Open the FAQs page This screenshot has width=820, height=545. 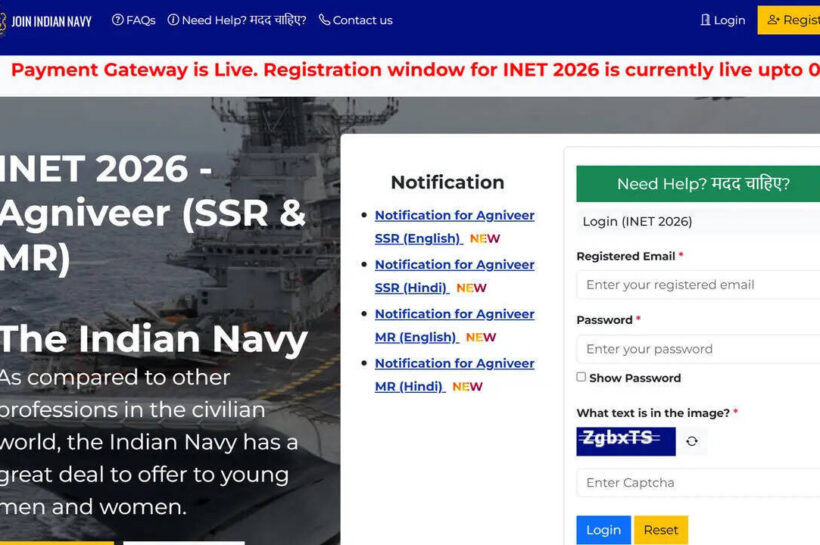134,20
